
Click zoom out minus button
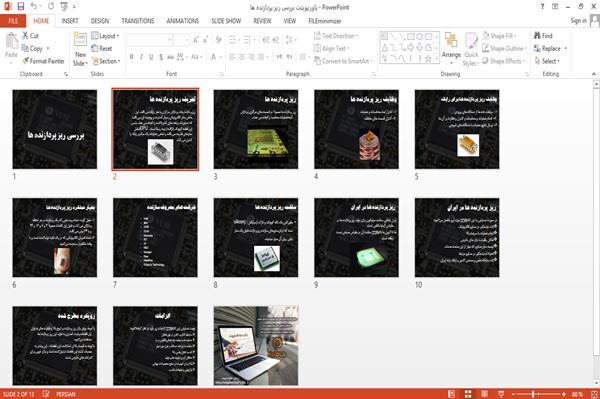tap(514, 394)
